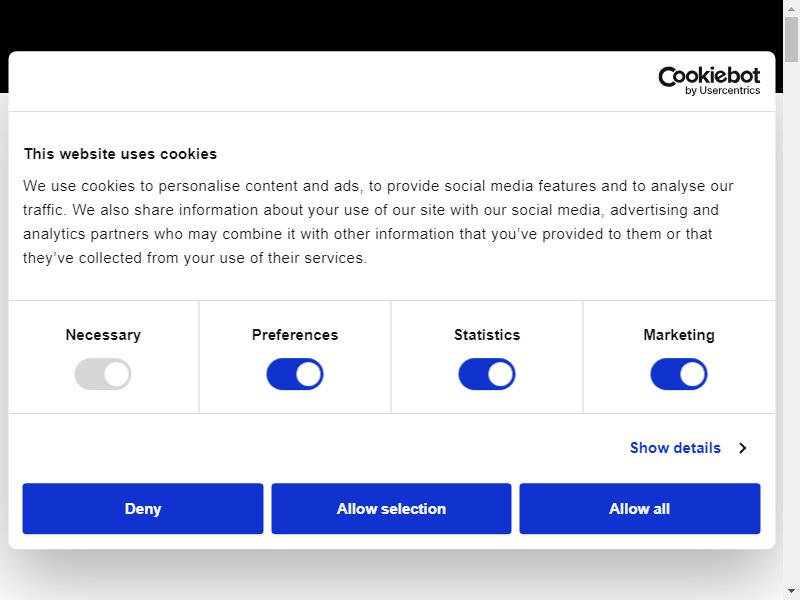Deny all cookies
This screenshot has width=800, height=600.
click(143, 509)
